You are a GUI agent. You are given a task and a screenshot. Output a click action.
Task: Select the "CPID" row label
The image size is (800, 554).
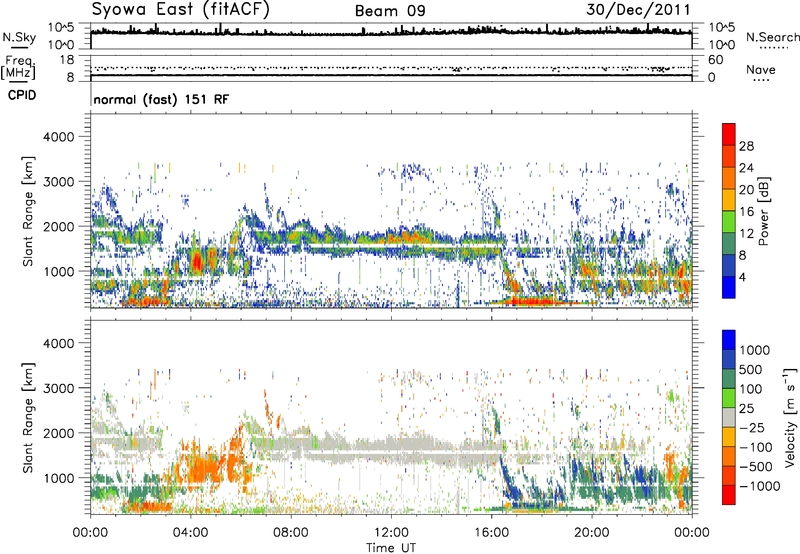coord(21,95)
